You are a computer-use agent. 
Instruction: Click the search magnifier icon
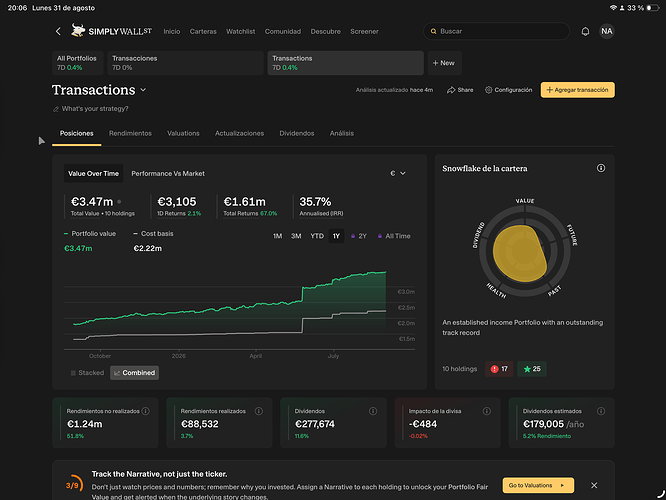tap(433, 31)
